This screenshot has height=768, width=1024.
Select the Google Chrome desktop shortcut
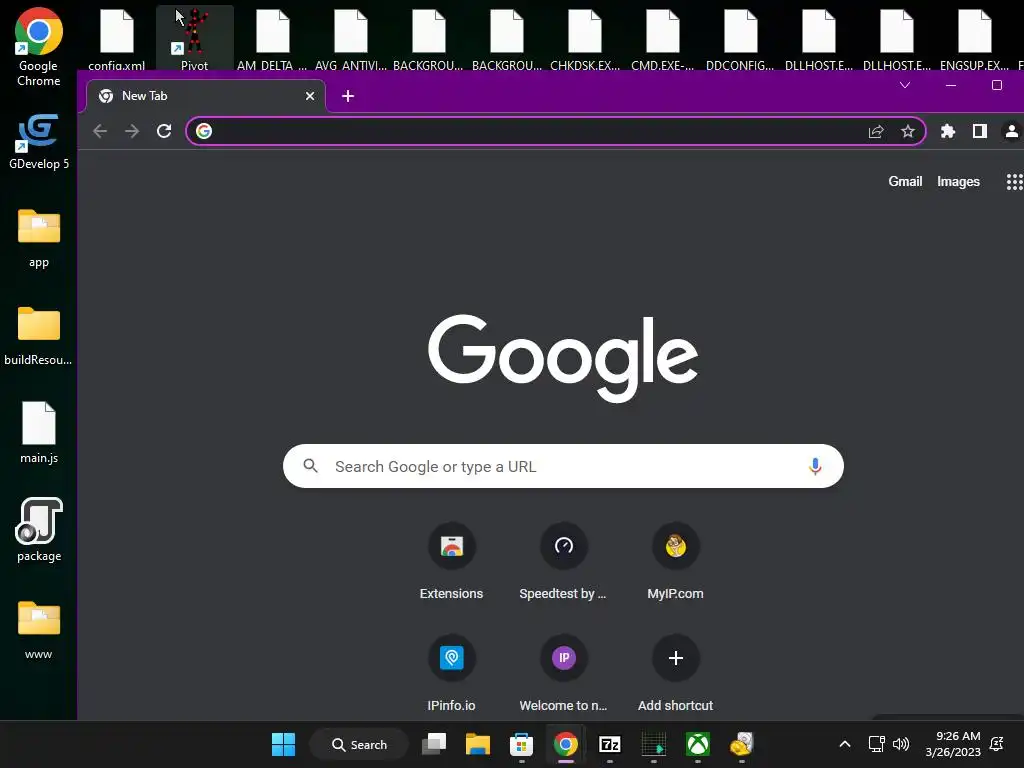click(39, 48)
